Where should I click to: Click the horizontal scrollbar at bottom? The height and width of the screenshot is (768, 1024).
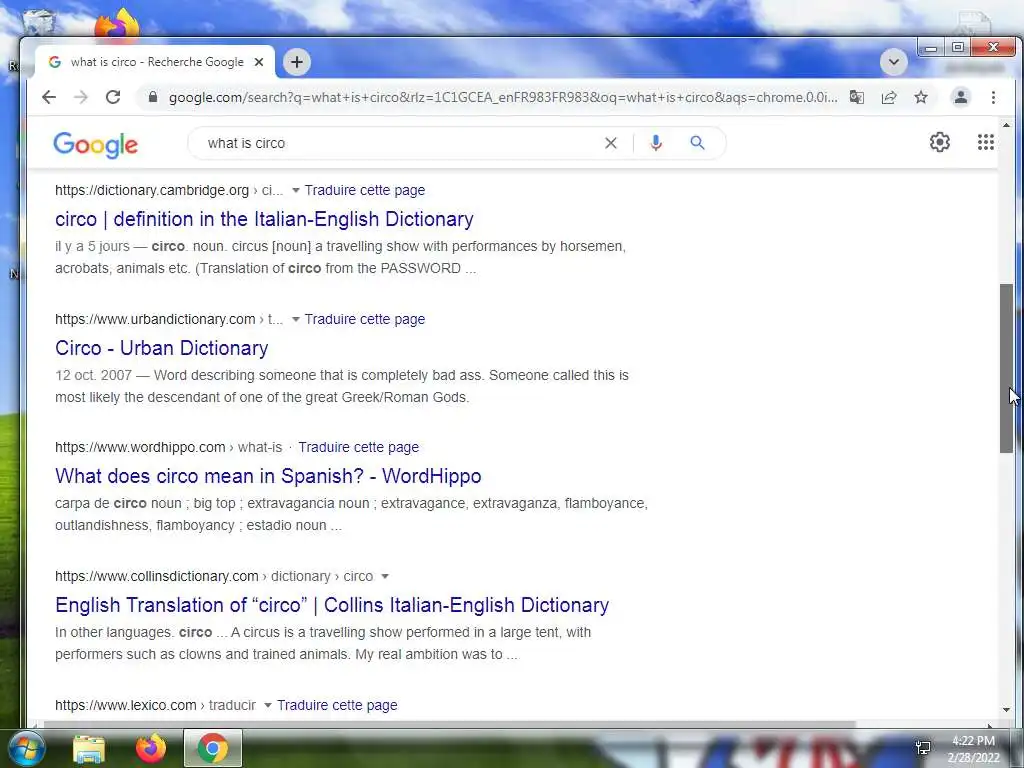tap(449, 724)
